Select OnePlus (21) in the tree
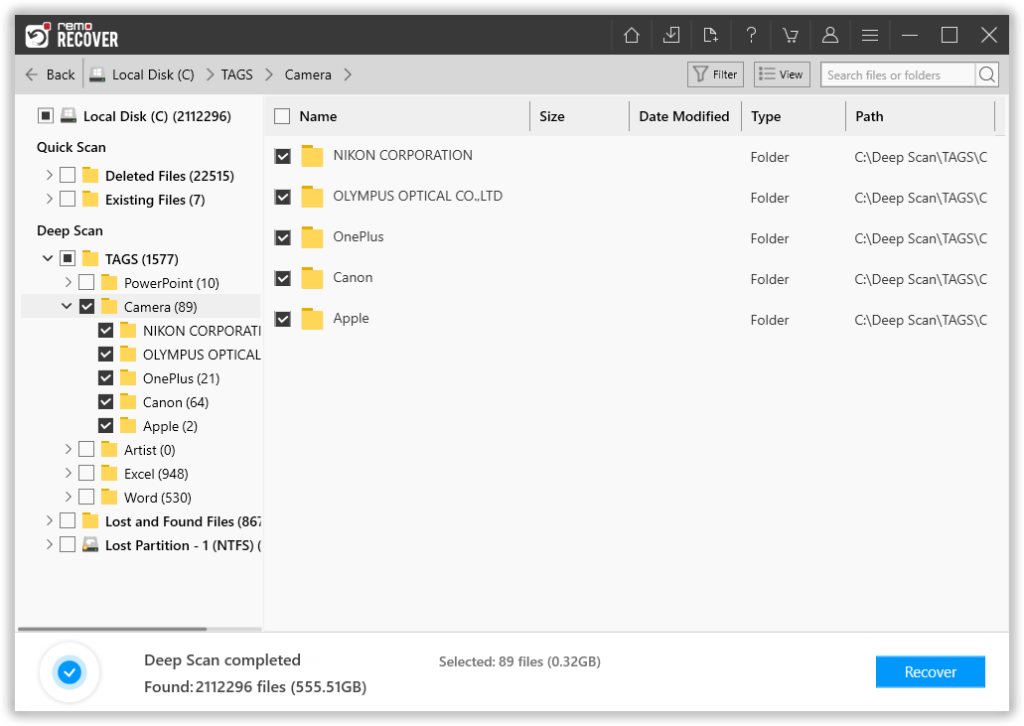The width and height of the screenshot is (1024, 726). pos(181,378)
